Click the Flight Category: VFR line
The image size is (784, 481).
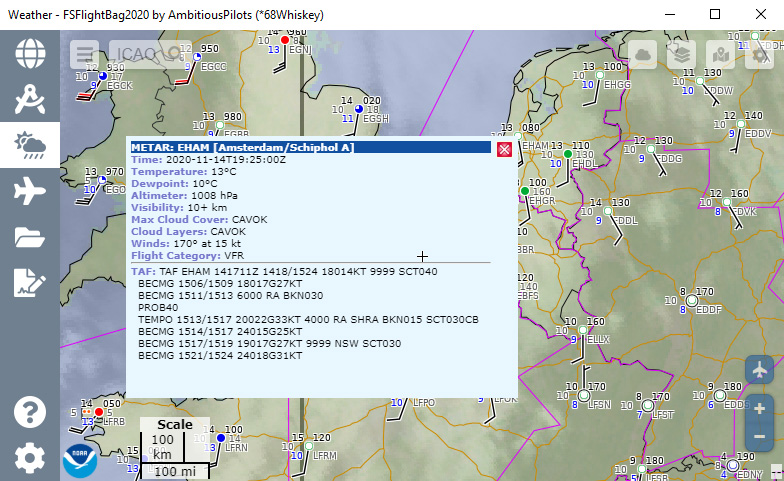188,256
